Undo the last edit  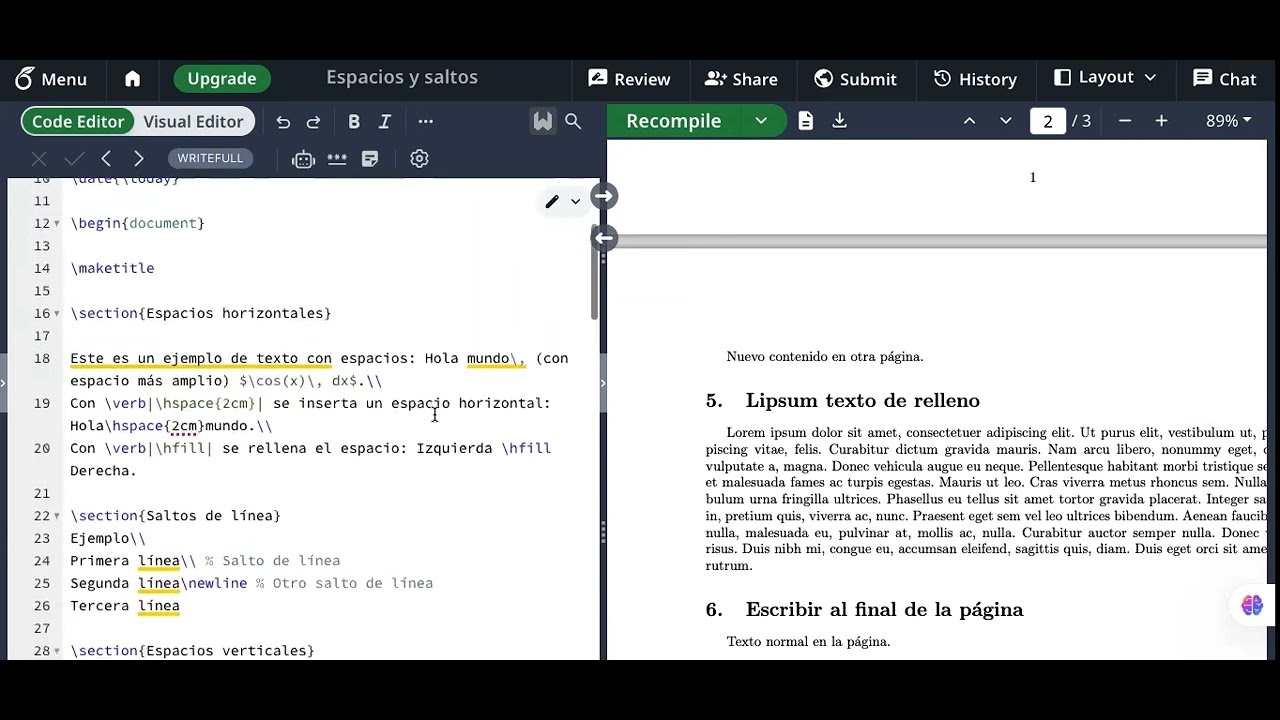[283, 122]
